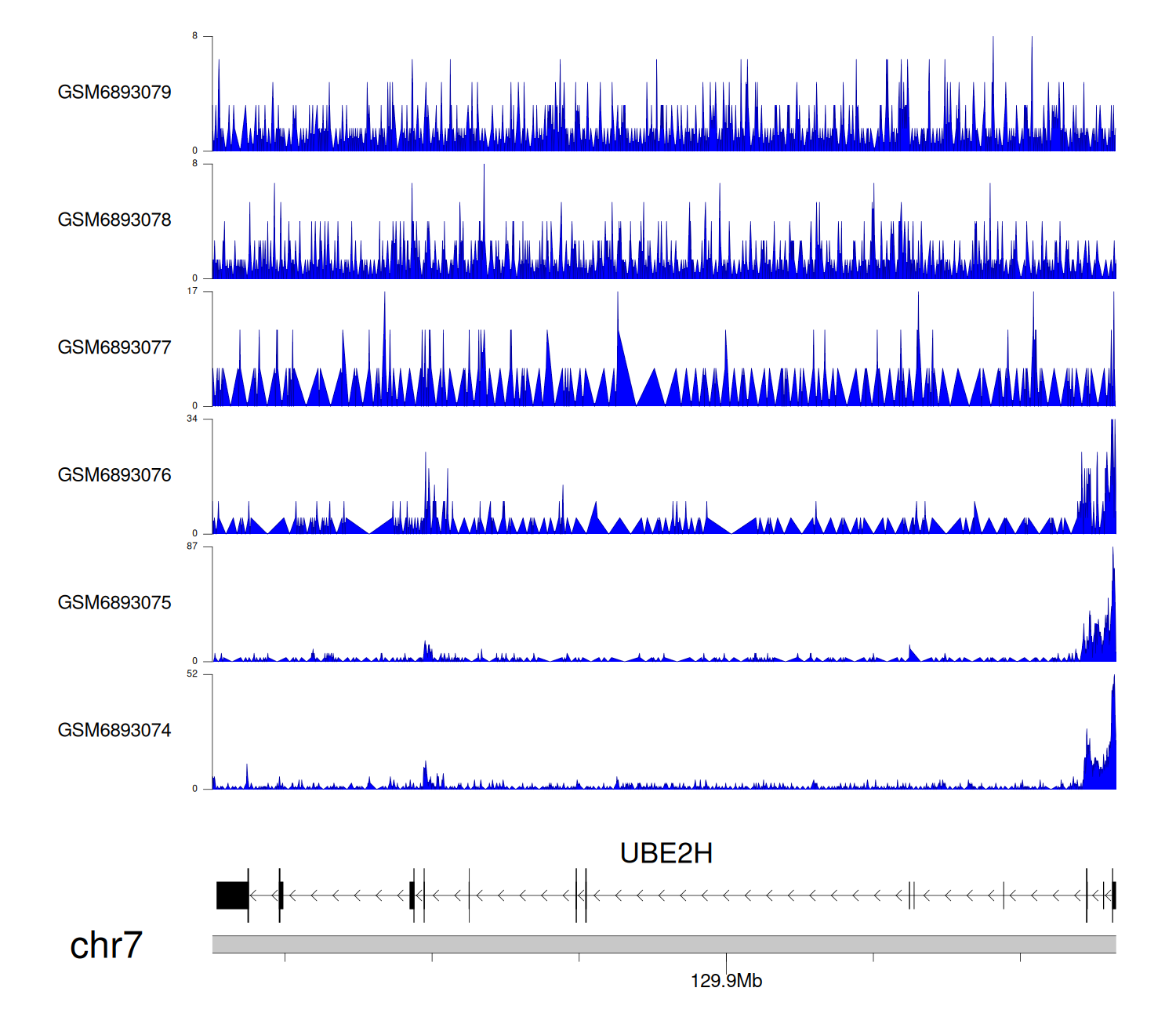Click the y-axis maximum value 34
Image resolution: width=1176 pixels, height=1035 pixels.
click(192, 419)
